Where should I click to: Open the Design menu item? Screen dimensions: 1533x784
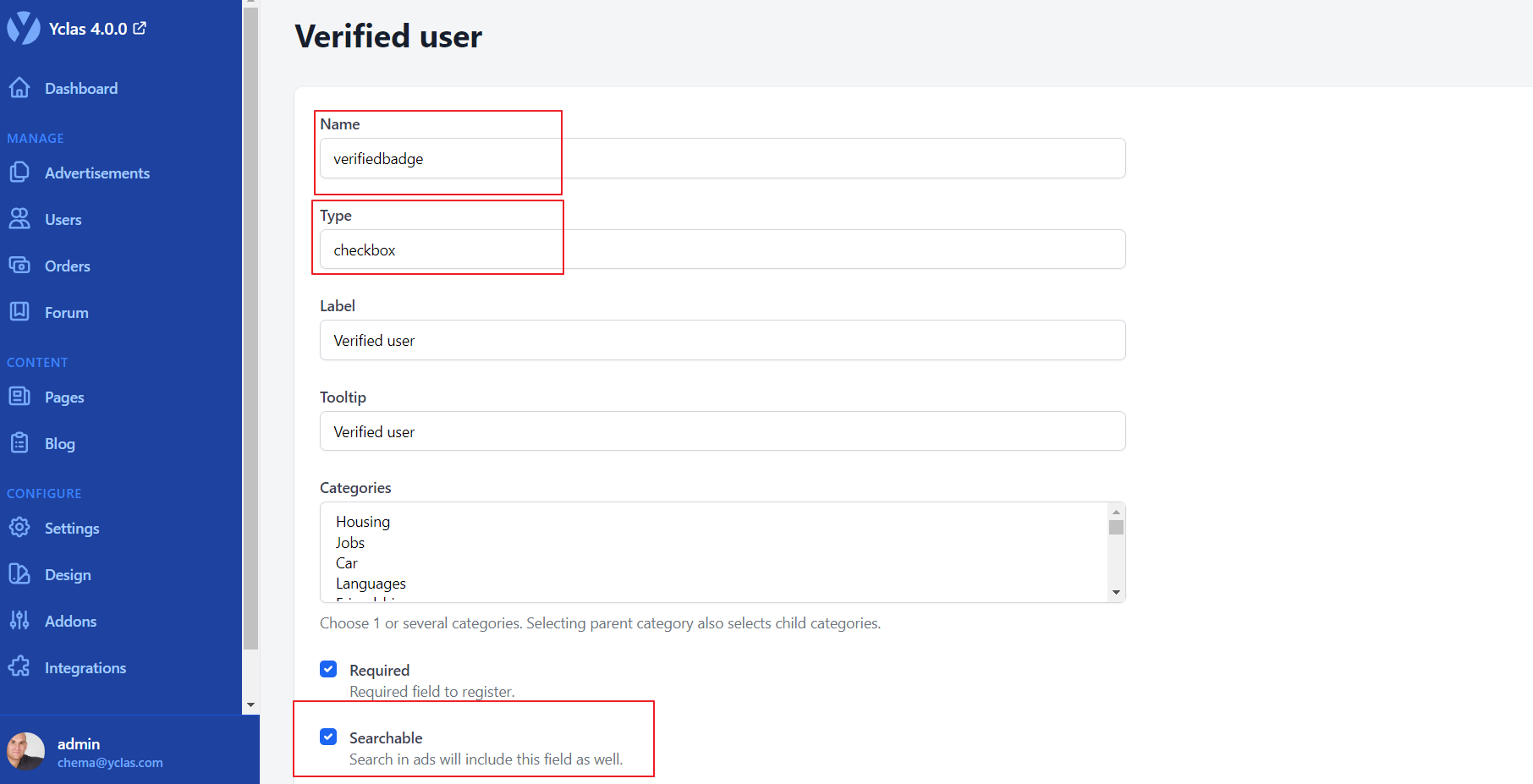point(68,574)
